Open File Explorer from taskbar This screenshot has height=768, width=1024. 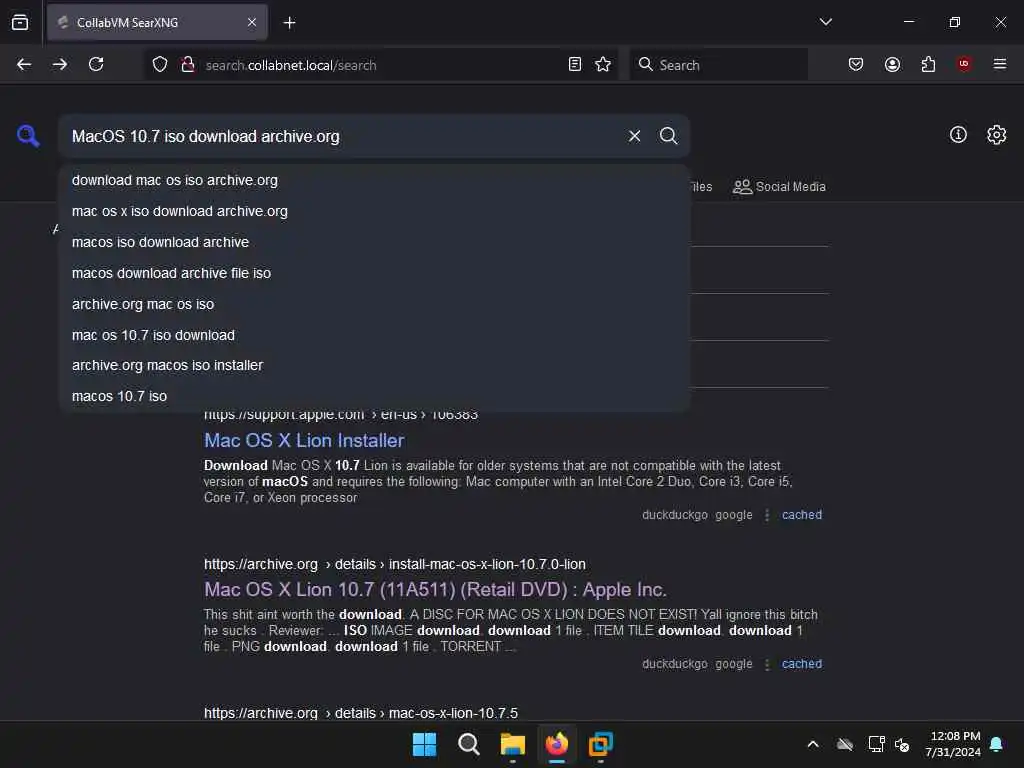pyautogui.click(x=513, y=744)
